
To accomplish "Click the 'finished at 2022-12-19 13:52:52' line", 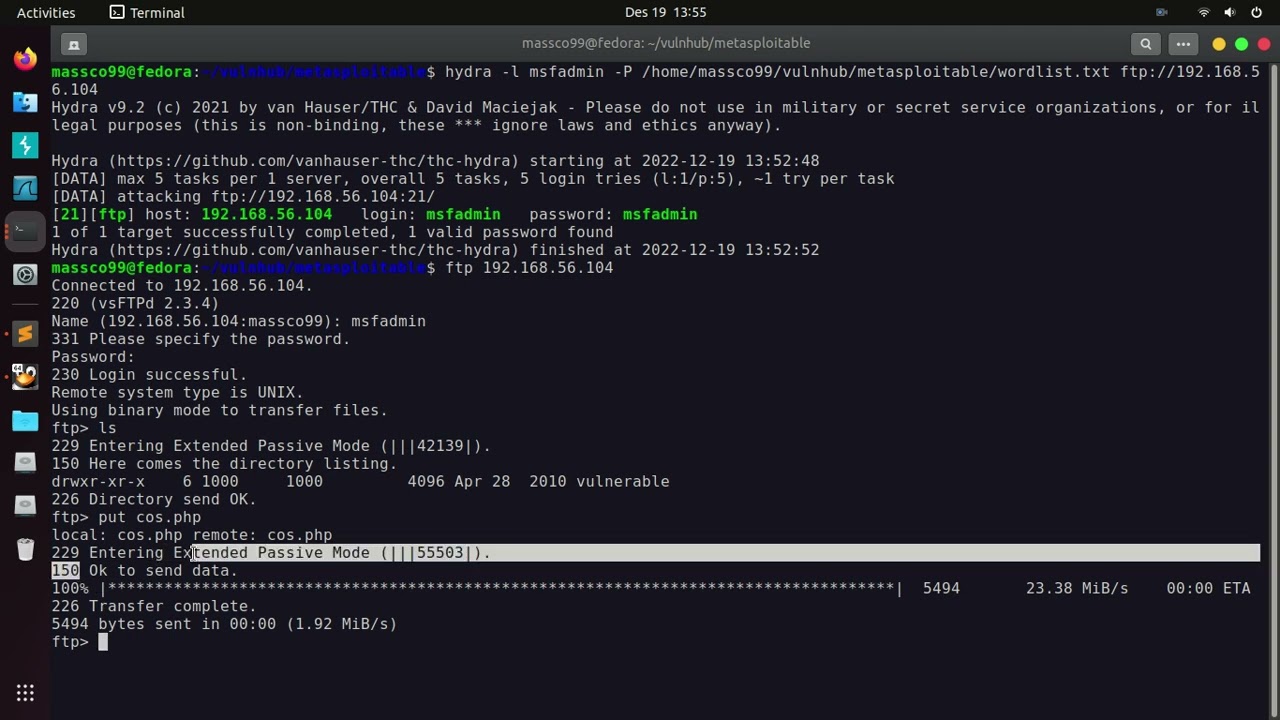I will point(435,250).
